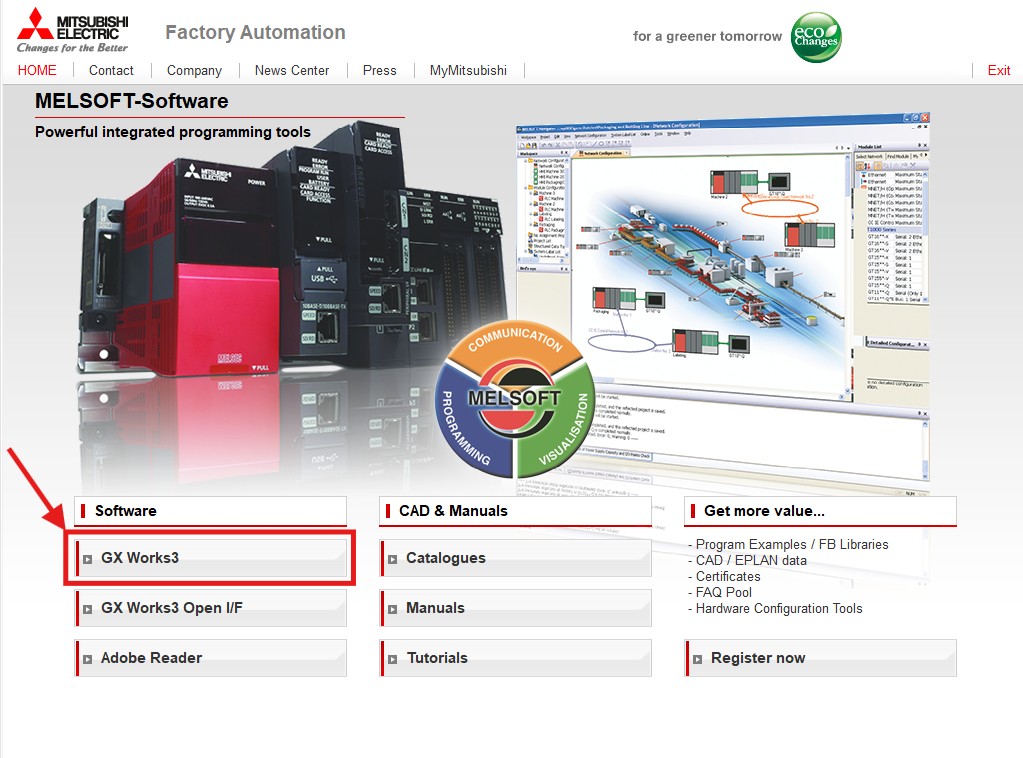Click the arrow icon beside Adobe Reader

[87, 659]
